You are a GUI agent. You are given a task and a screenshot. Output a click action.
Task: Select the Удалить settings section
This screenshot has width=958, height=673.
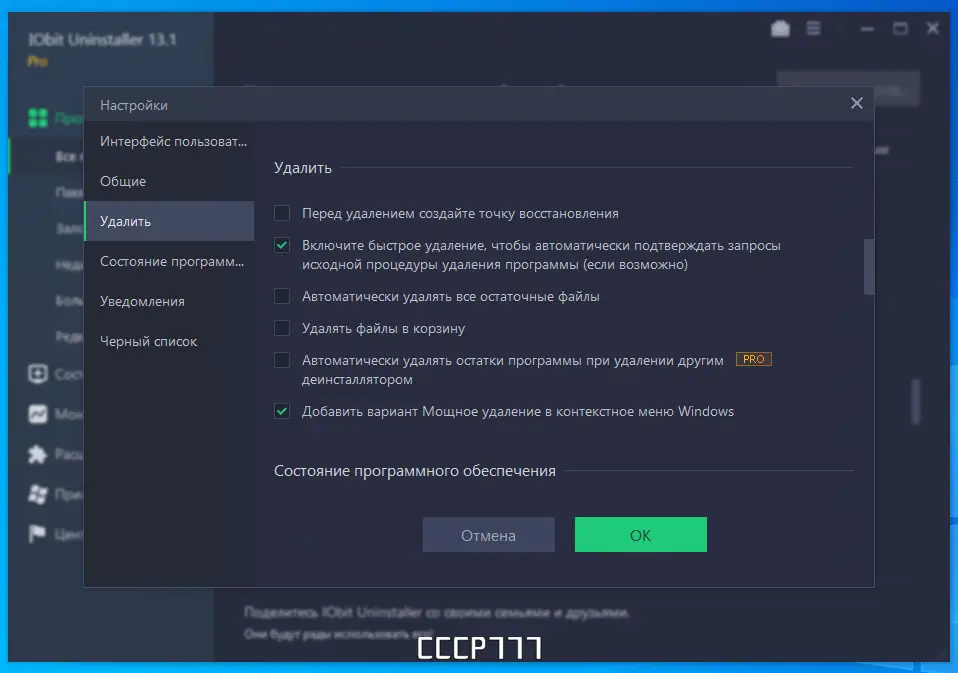click(x=169, y=221)
